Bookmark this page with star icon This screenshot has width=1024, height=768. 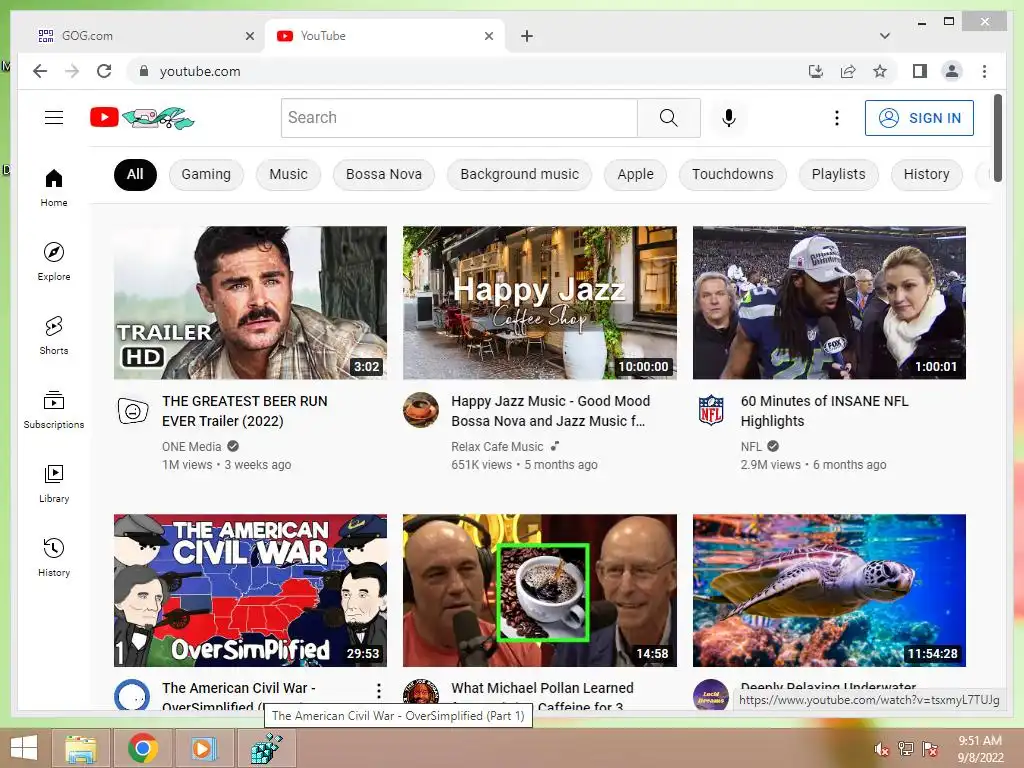880,71
